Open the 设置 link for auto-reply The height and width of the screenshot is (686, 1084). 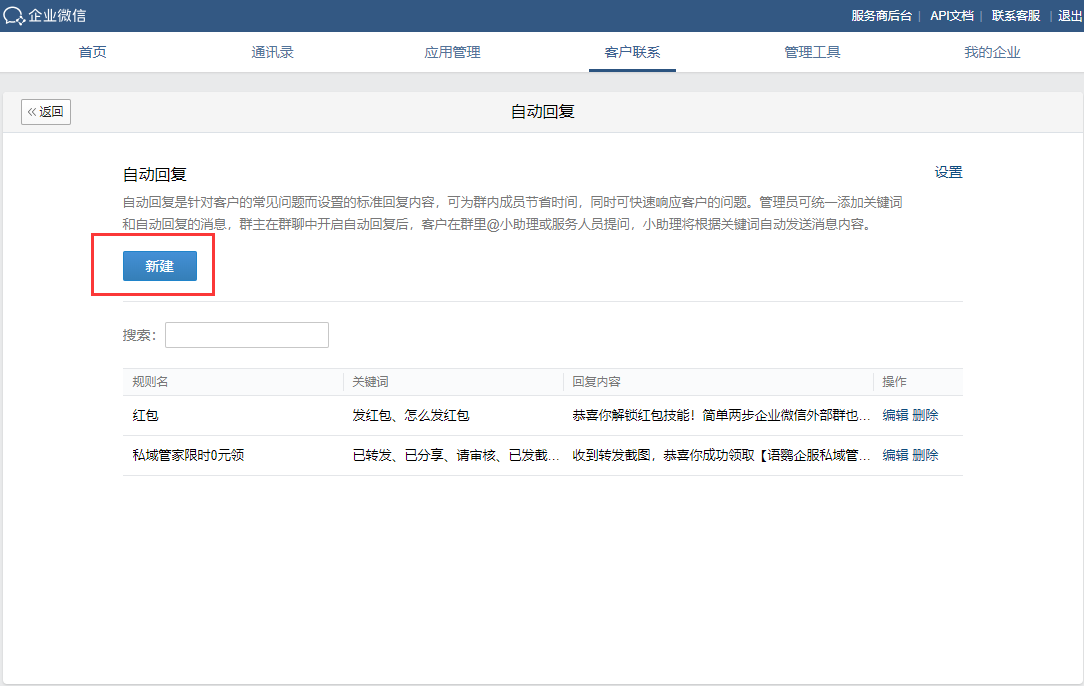pos(948,172)
